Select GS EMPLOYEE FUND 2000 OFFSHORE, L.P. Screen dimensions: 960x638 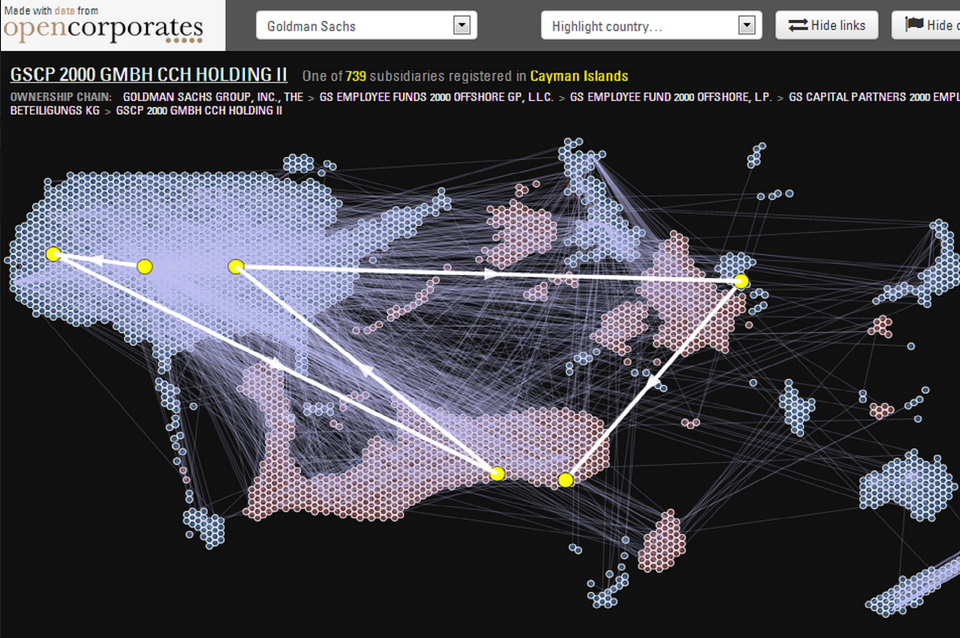[x=670, y=97]
